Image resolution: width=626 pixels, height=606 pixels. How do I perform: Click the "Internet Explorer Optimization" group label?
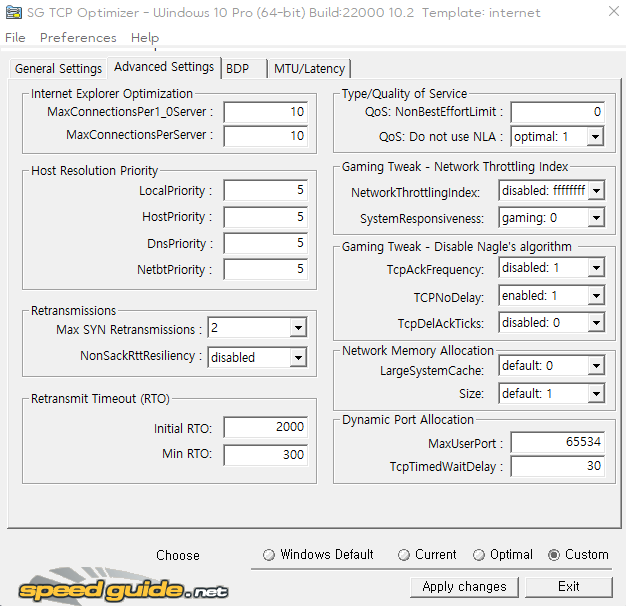point(112,93)
